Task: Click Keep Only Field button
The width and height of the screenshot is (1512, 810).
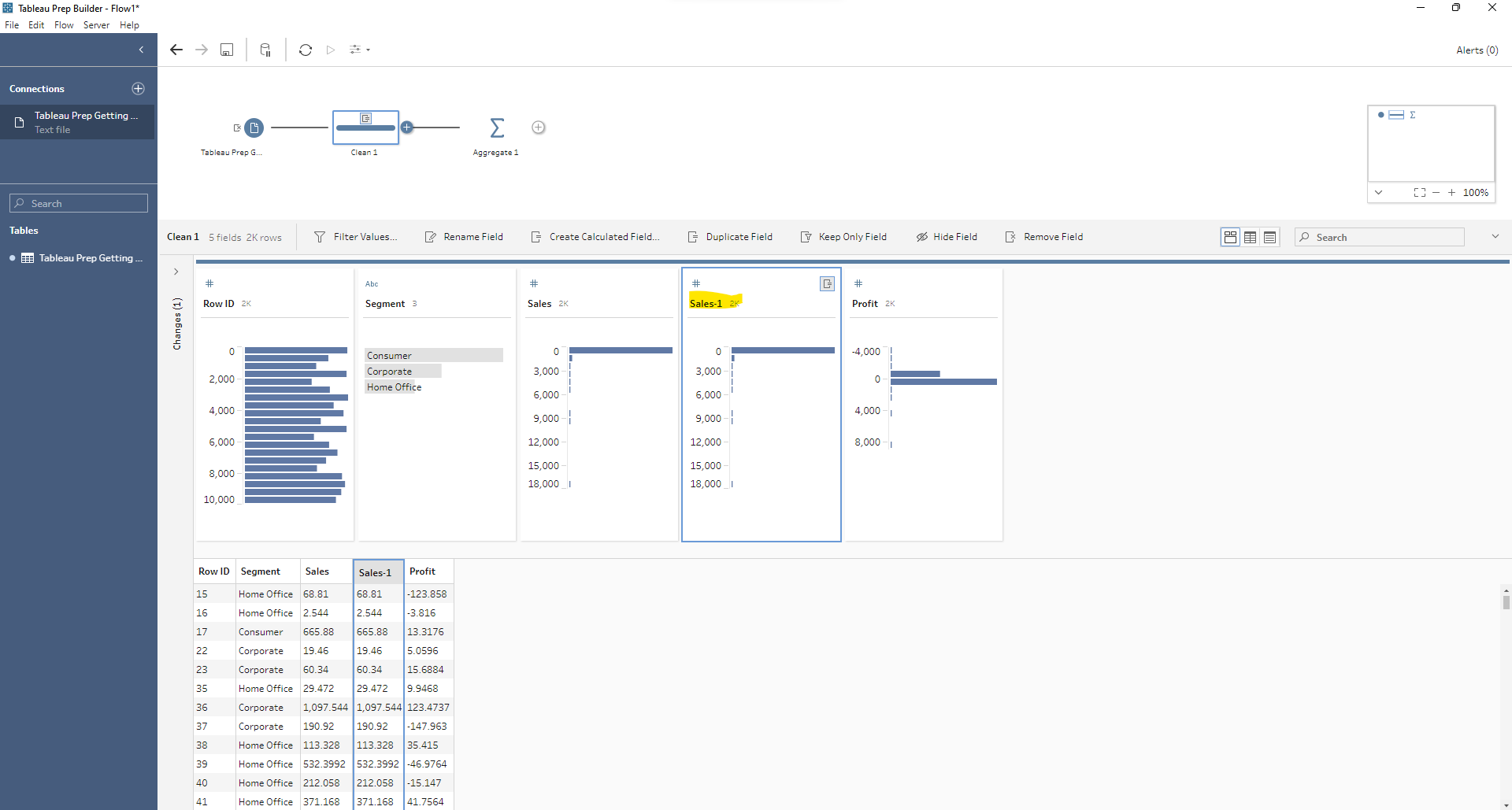Action: click(x=843, y=237)
